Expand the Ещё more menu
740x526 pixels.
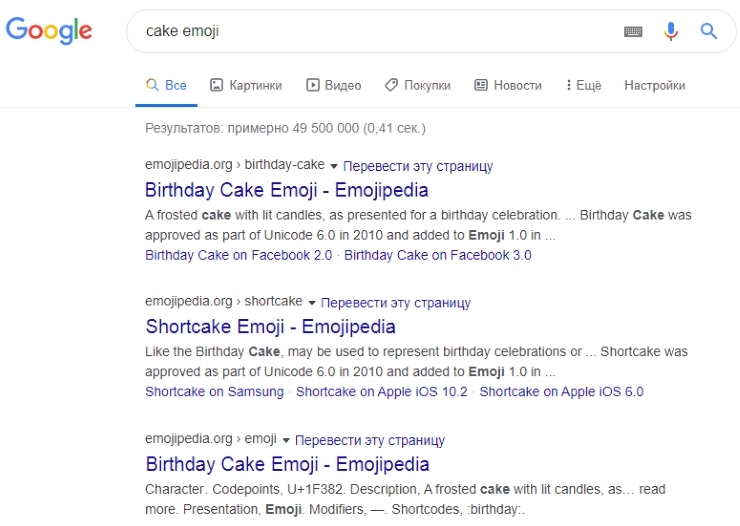click(x=583, y=86)
